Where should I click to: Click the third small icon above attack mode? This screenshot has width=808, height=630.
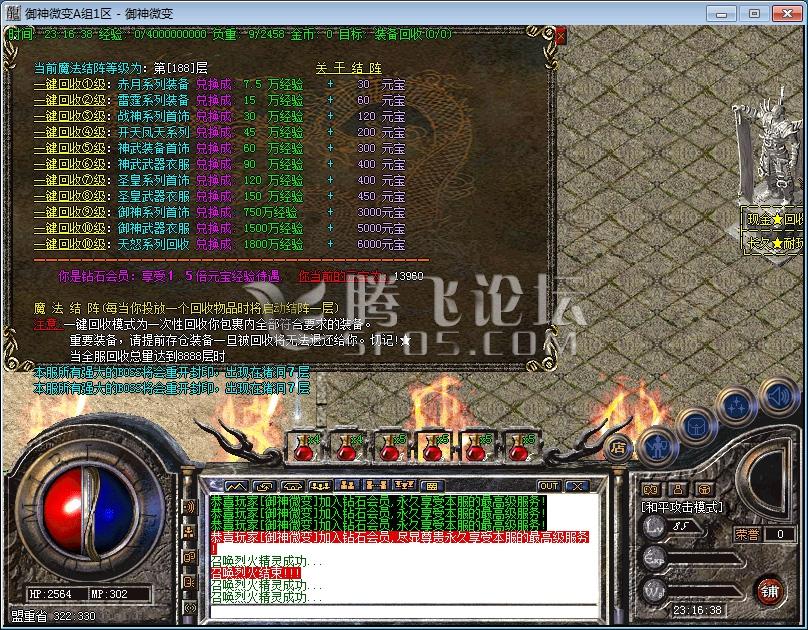(704, 489)
